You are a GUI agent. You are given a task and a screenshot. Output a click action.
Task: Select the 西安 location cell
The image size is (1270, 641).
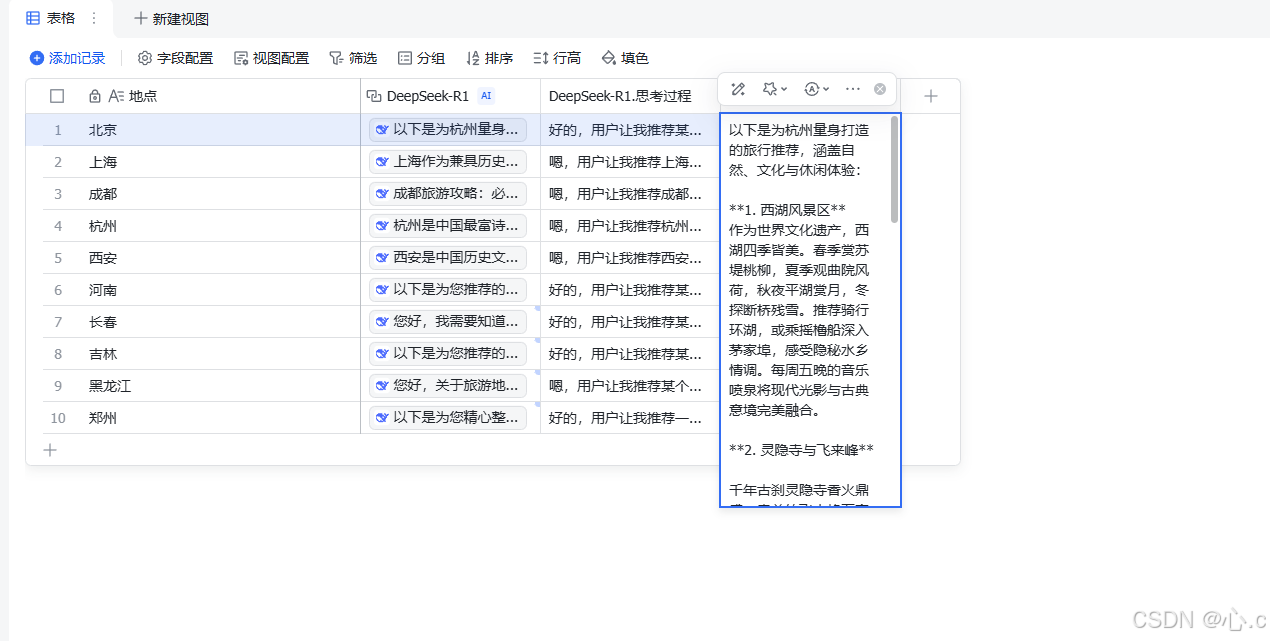(220, 258)
